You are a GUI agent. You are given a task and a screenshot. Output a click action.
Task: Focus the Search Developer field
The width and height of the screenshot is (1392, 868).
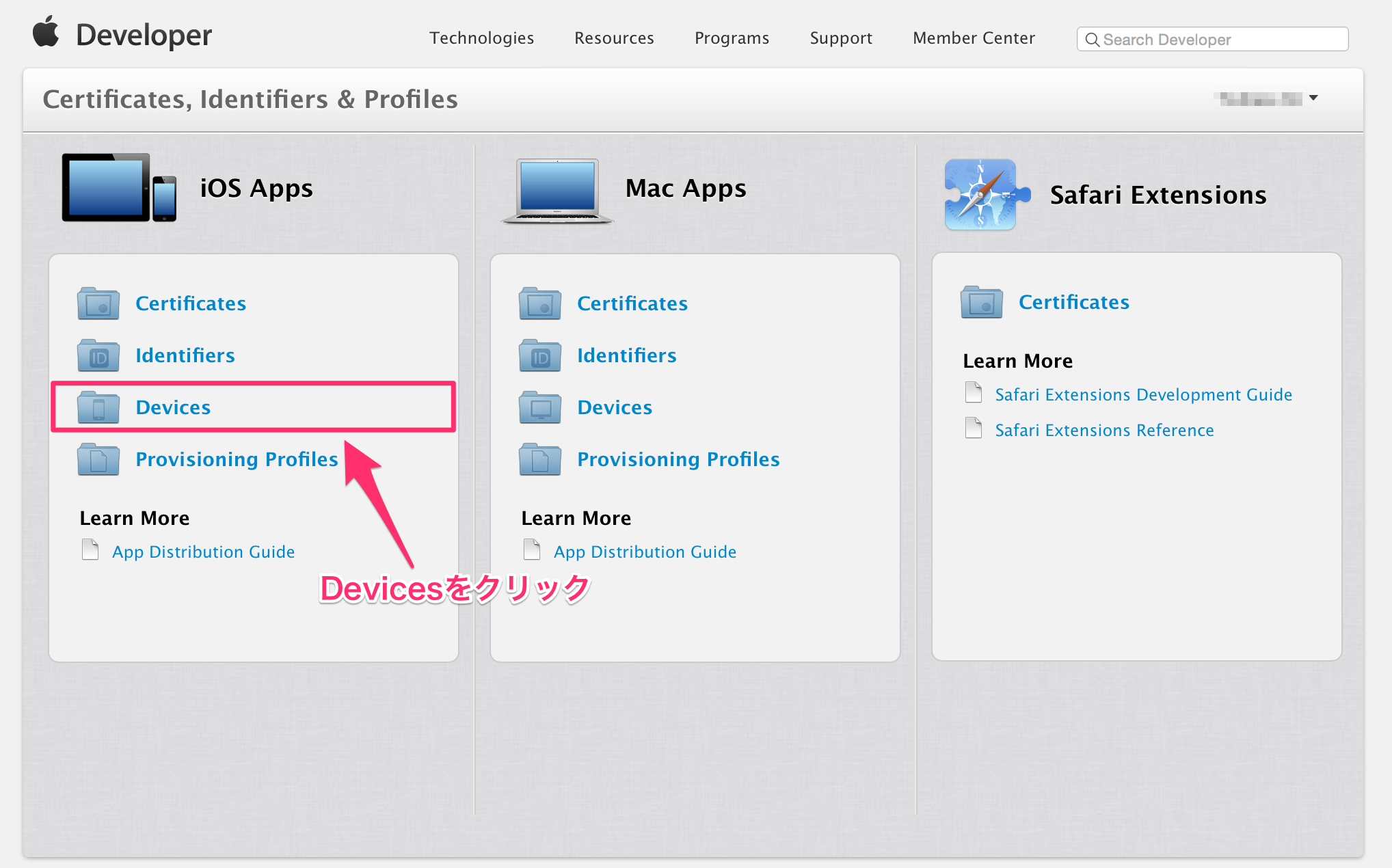1212,39
